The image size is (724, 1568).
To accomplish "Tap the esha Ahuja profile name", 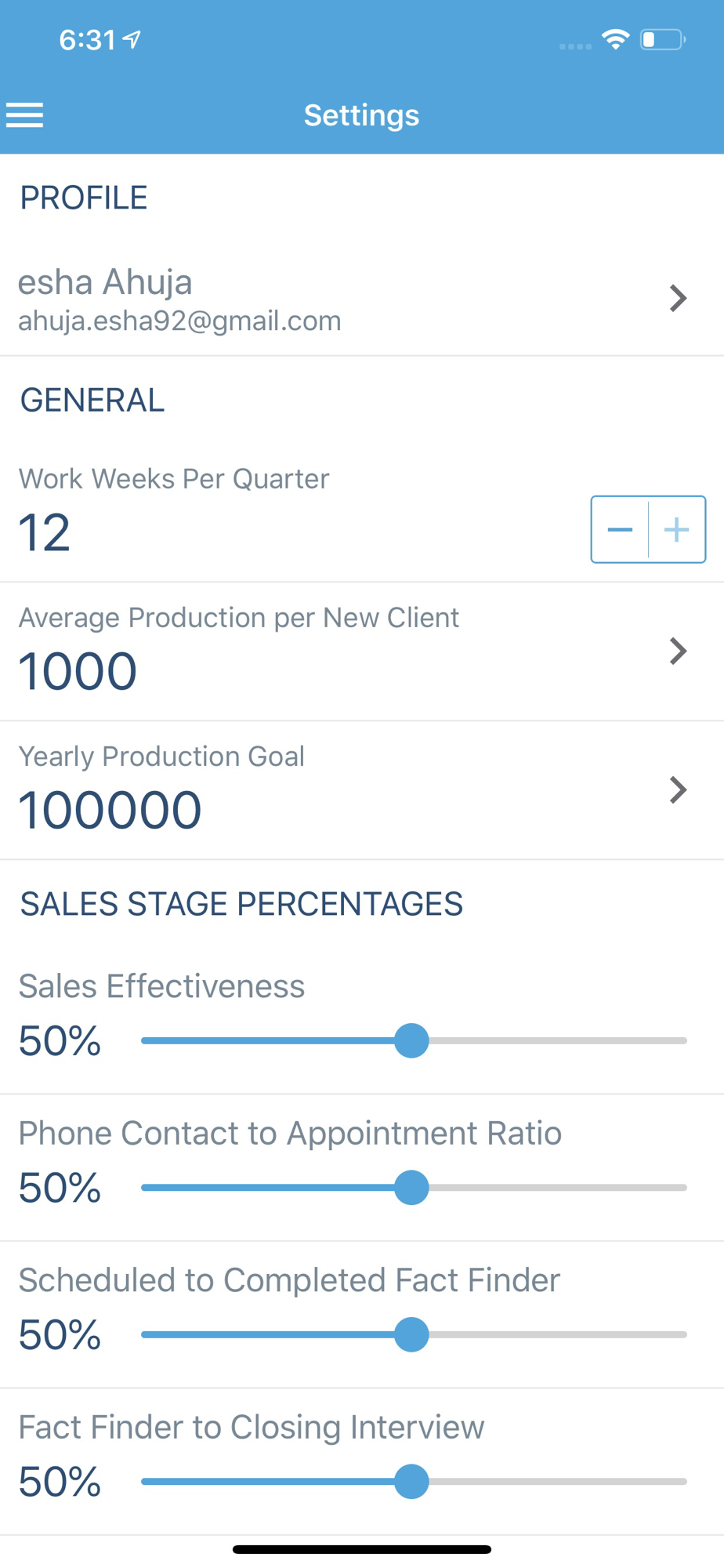I will (105, 282).
